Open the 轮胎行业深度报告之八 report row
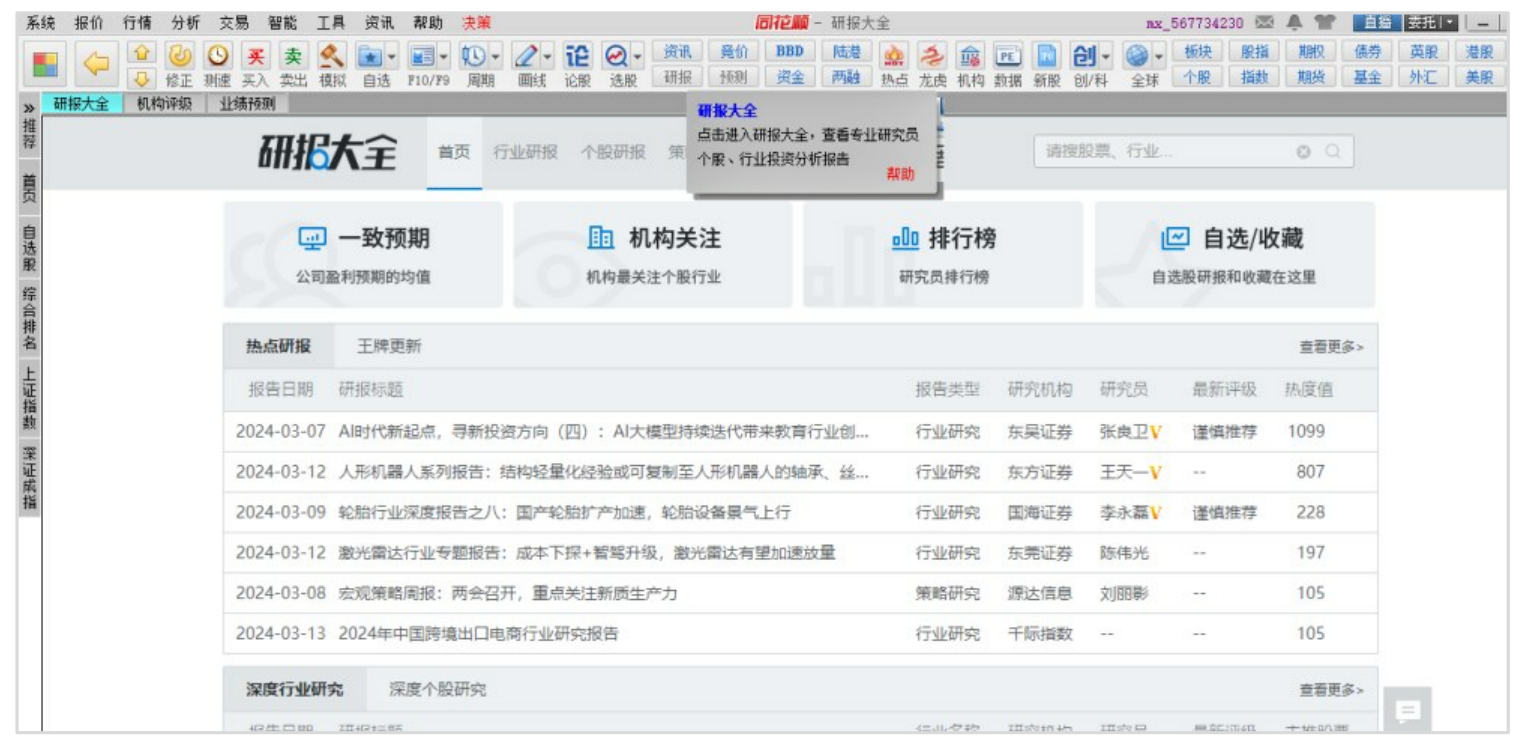 [x=800, y=512]
